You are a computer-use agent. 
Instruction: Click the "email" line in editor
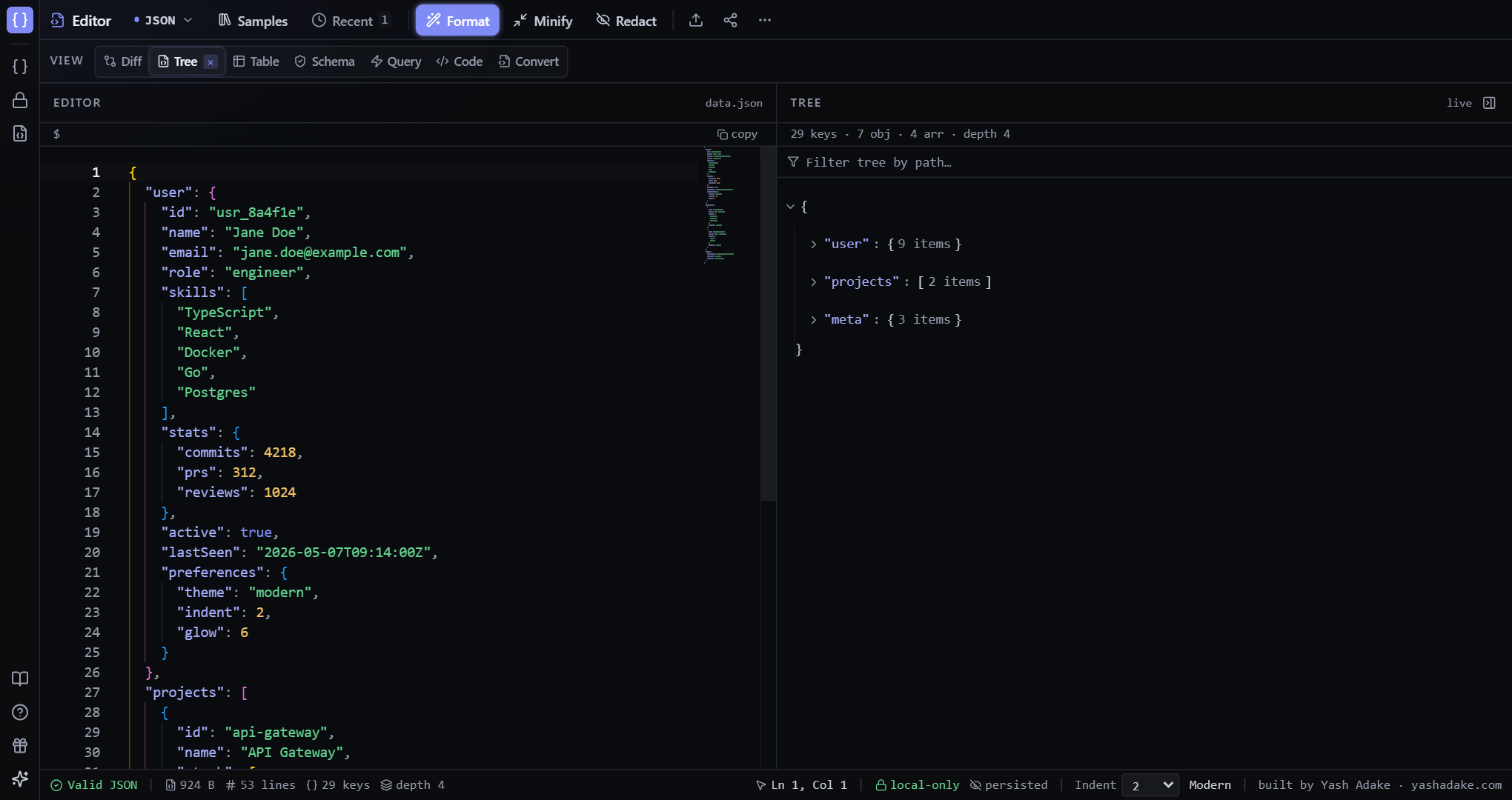click(x=288, y=253)
